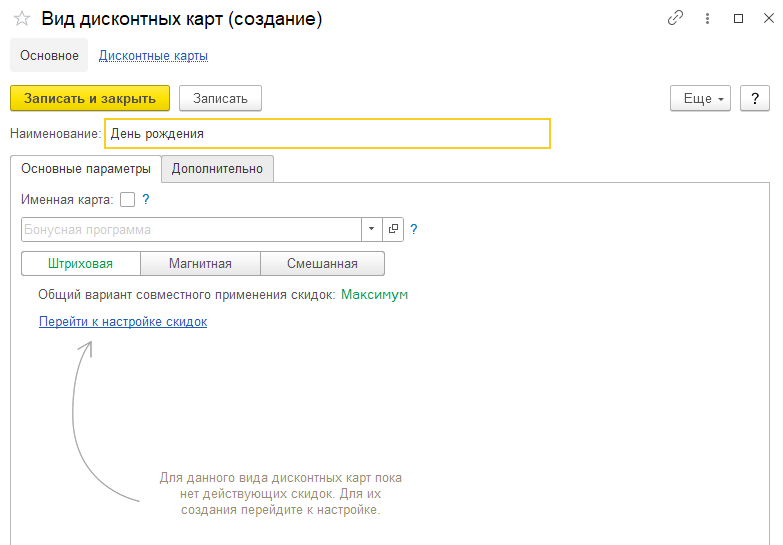Open the Бонусная программа form via open icon
This screenshot has height=545, width=783.
(x=393, y=229)
